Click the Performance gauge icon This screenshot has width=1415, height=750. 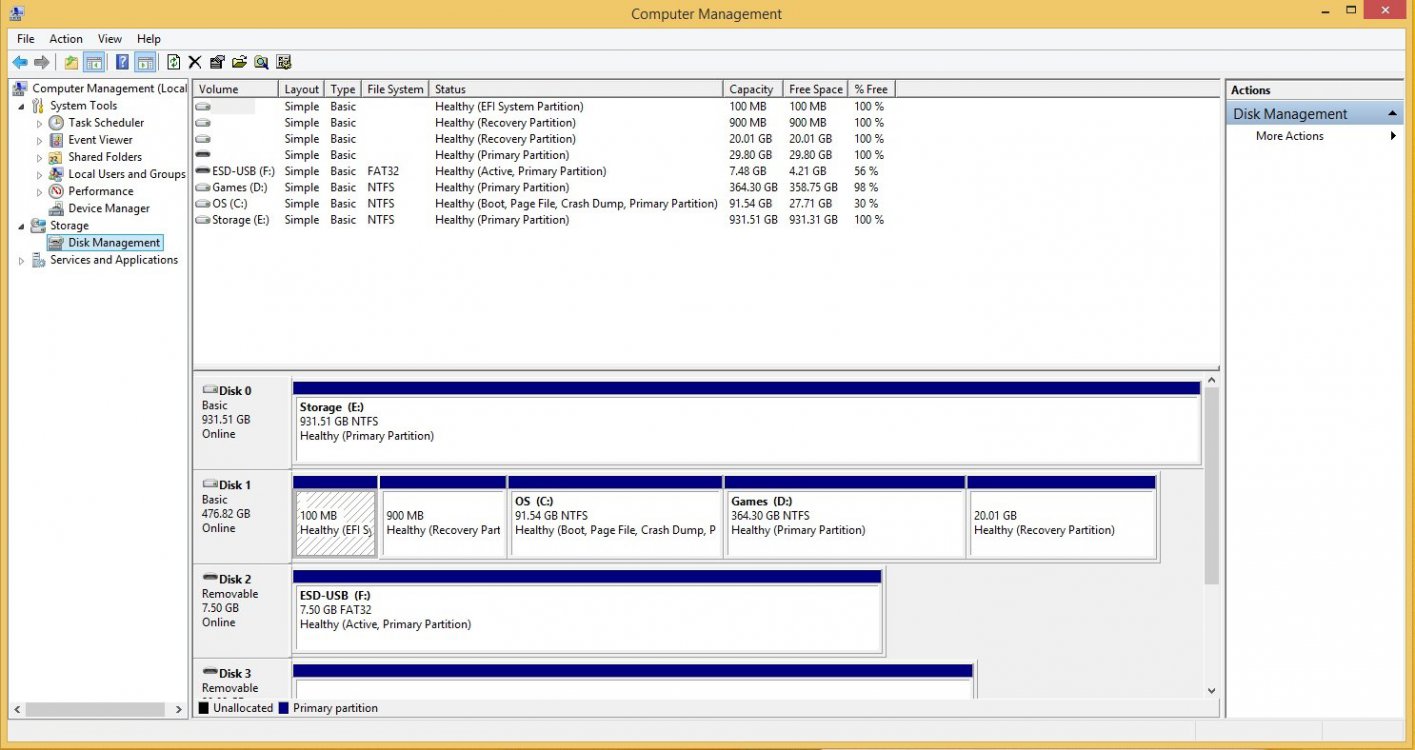[56, 191]
